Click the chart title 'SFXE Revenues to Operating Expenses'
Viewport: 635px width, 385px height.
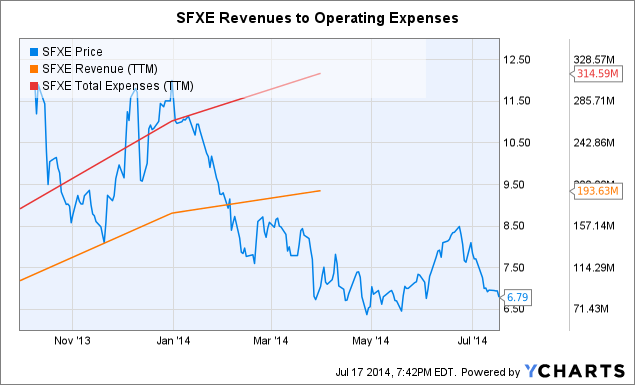click(x=317, y=18)
